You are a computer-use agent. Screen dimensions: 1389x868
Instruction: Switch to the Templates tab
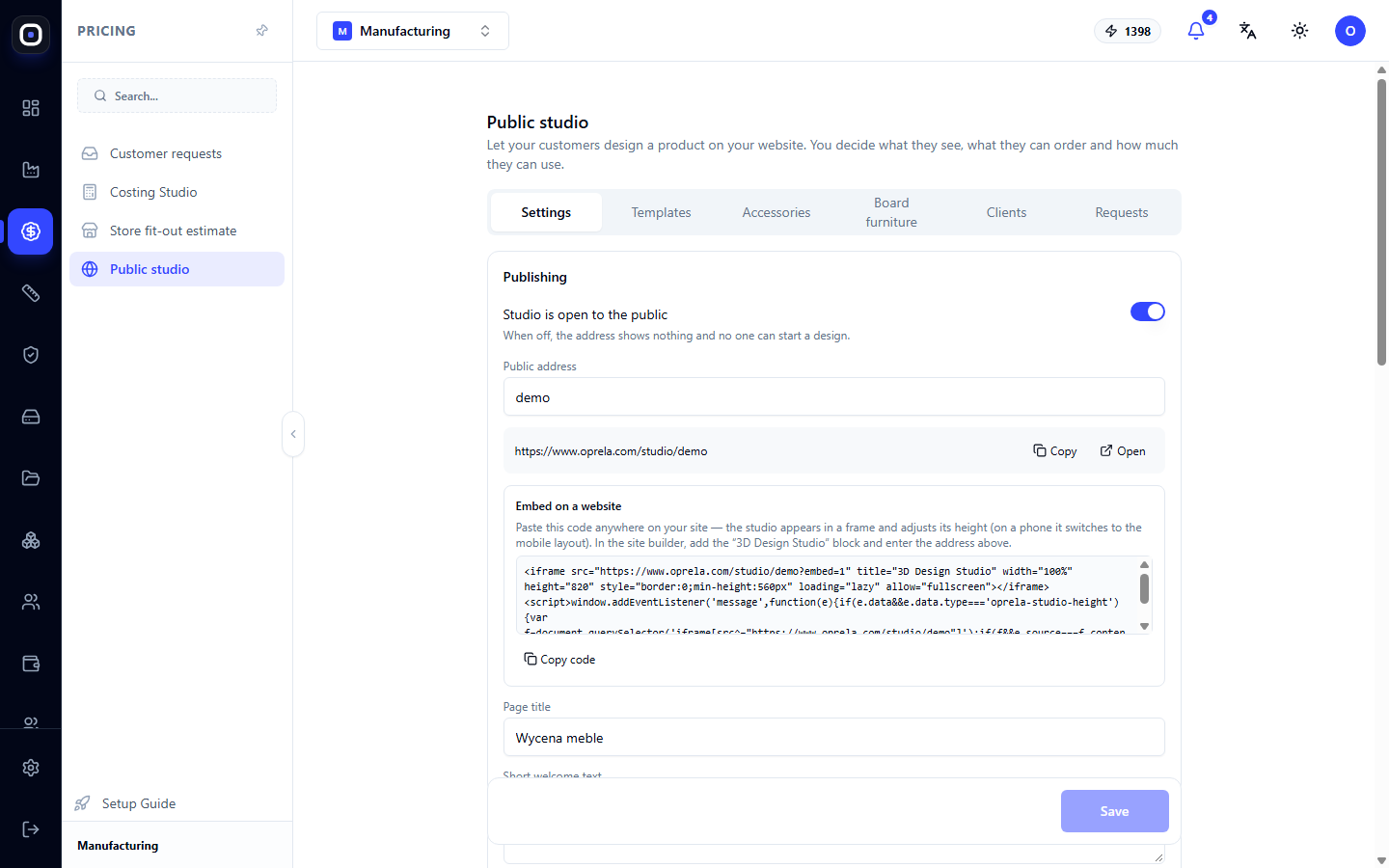point(662,212)
